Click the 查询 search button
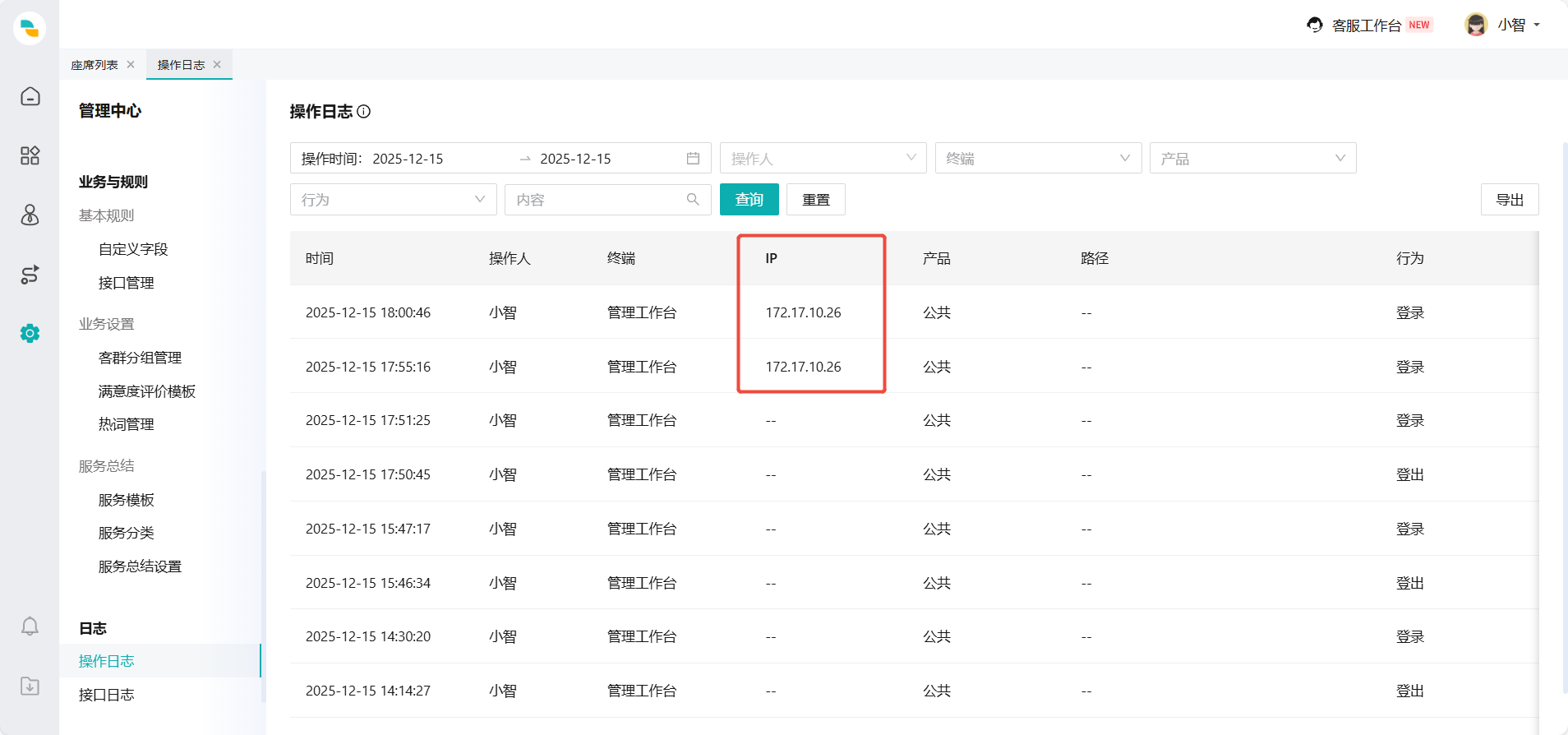This screenshot has width=1568, height=735. tap(749, 200)
